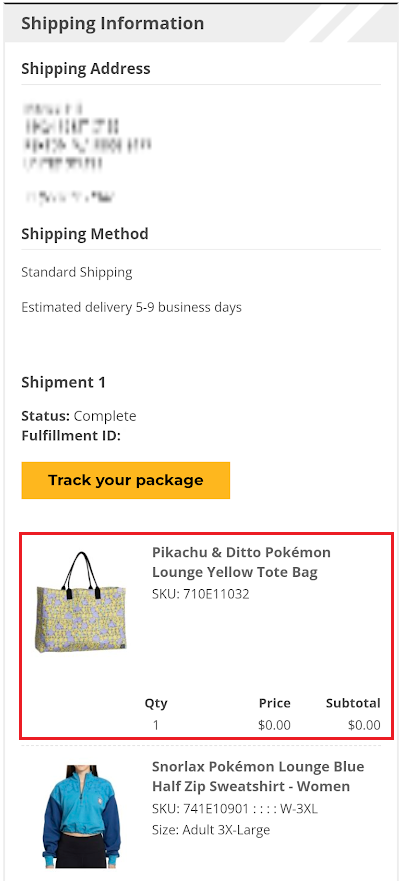Select the tote bag SKU 710E11032
The image size is (401, 881).
coord(200,594)
